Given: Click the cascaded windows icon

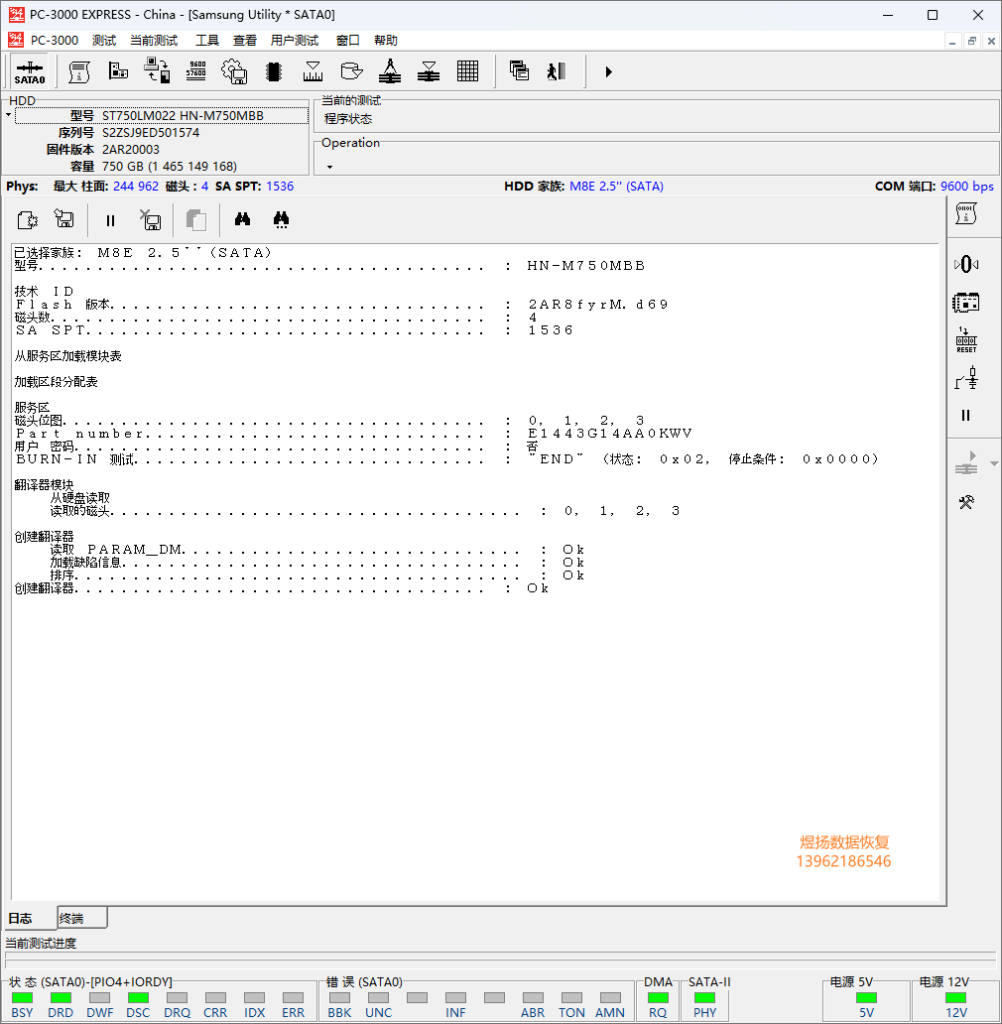Looking at the screenshot, I should point(519,71).
